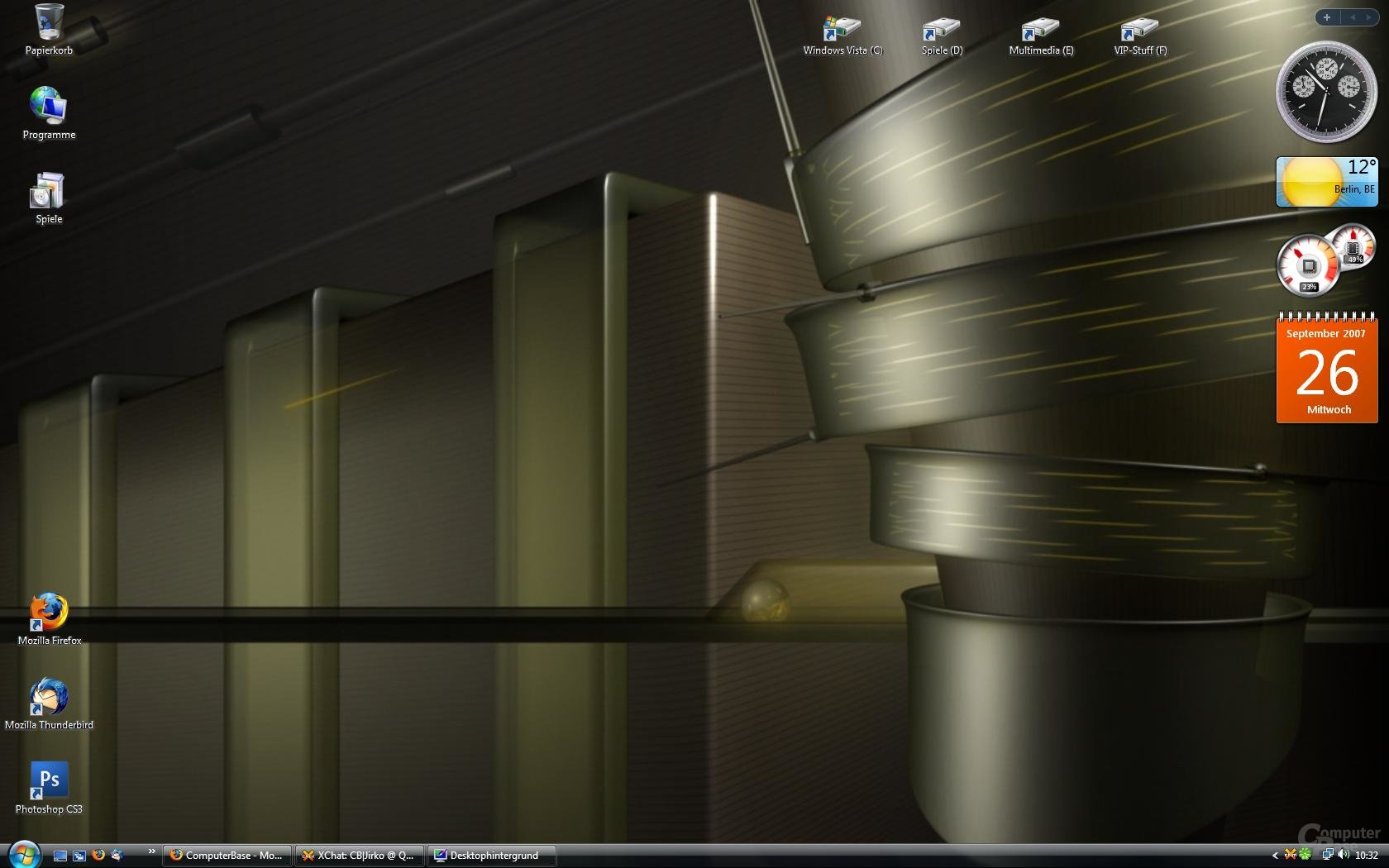Launch Thunderbird from the Quick Launch bar
This screenshot has height=868, width=1389.
(x=117, y=856)
